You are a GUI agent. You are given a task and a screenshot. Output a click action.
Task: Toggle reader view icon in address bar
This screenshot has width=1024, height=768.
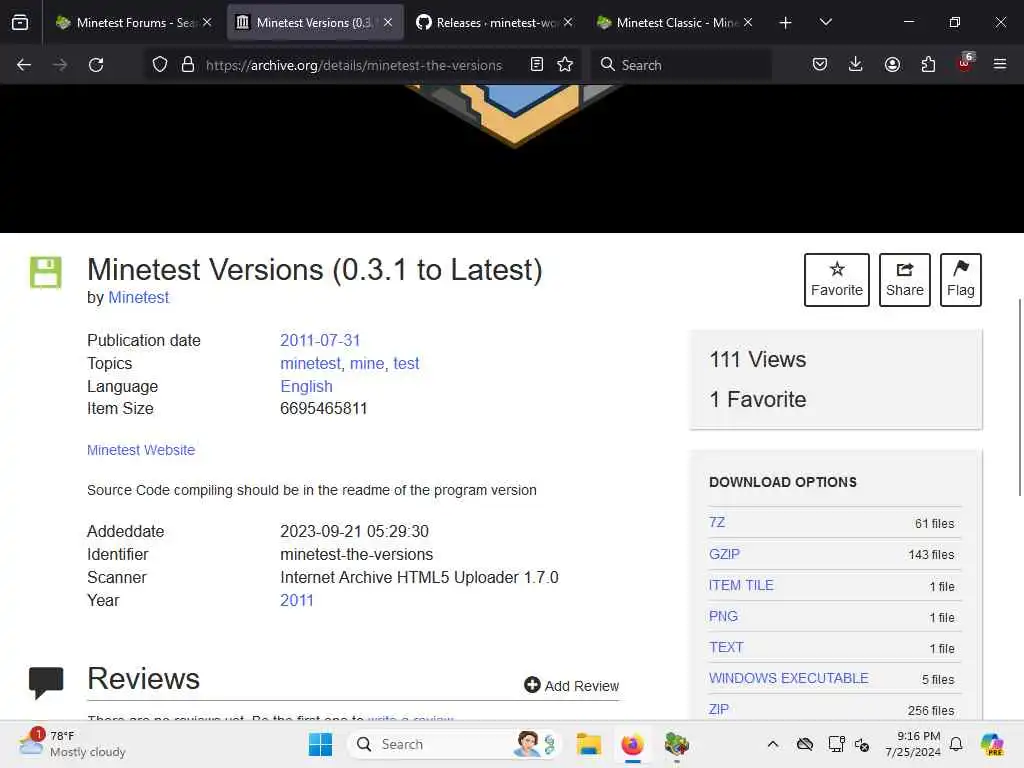pyautogui.click(x=537, y=64)
